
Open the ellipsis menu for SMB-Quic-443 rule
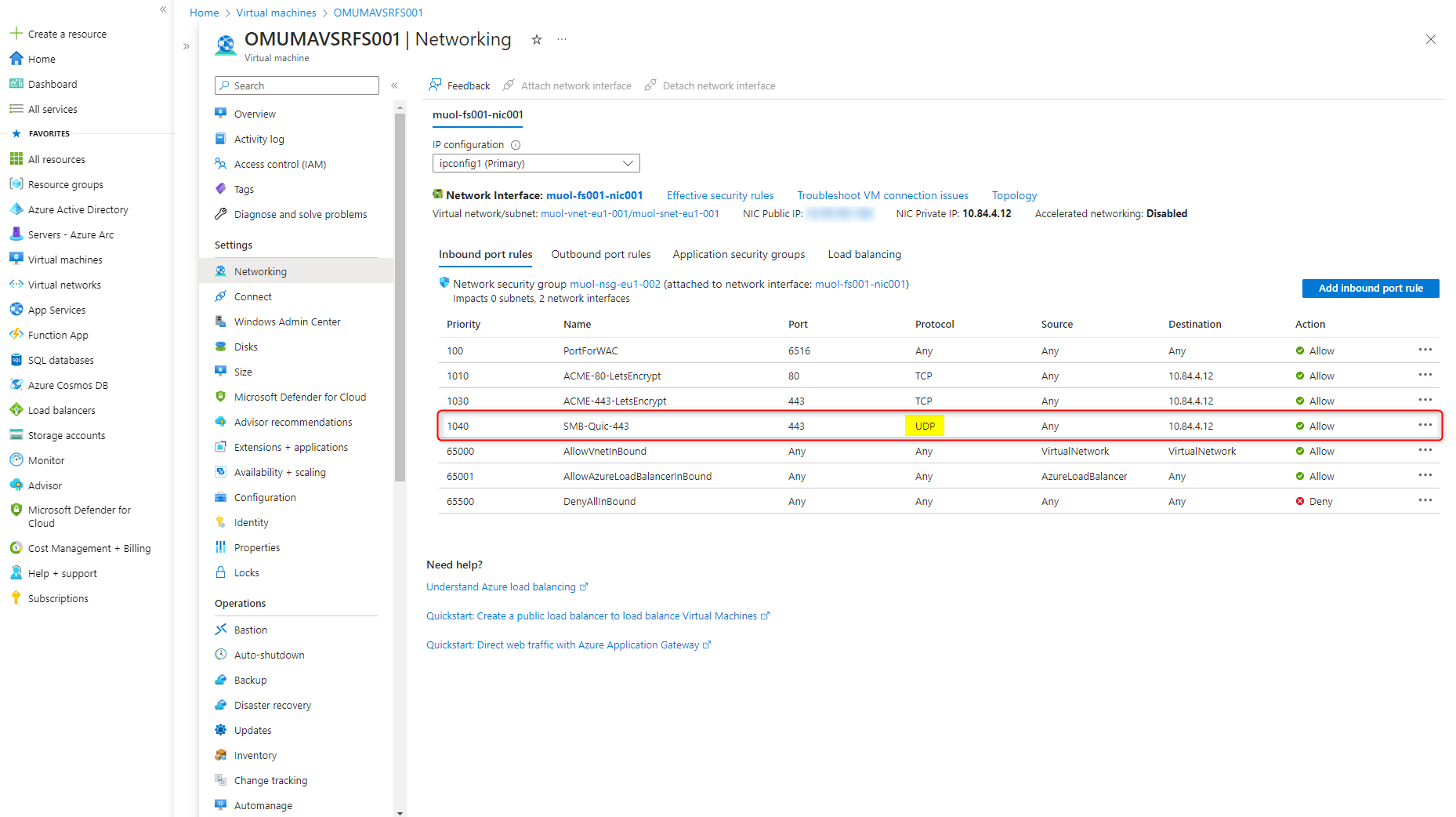[x=1425, y=426]
